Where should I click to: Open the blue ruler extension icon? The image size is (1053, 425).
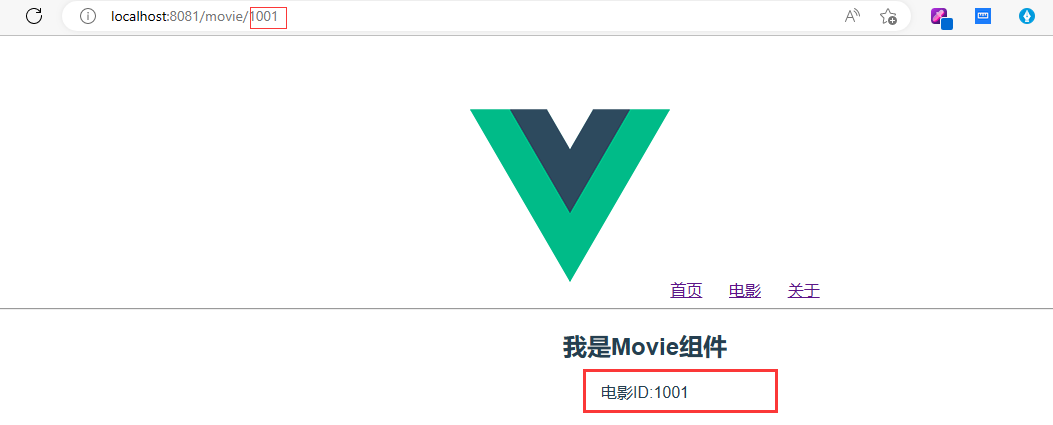(x=983, y=16)
